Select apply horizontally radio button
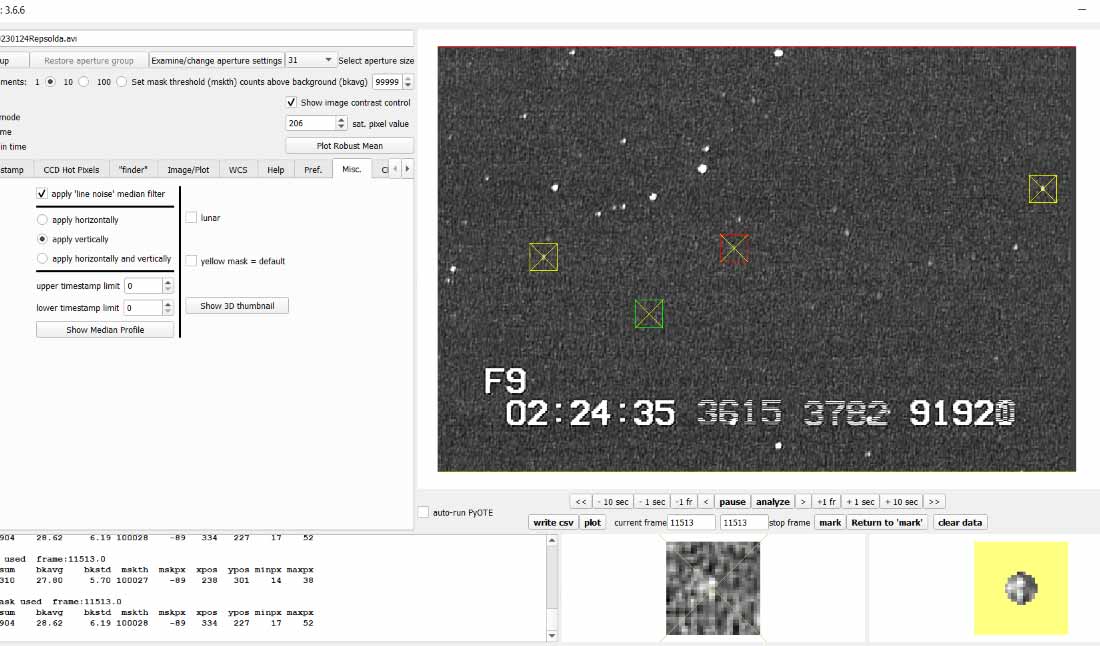This screenshot has height=646, width=1100. pos(42,220)
